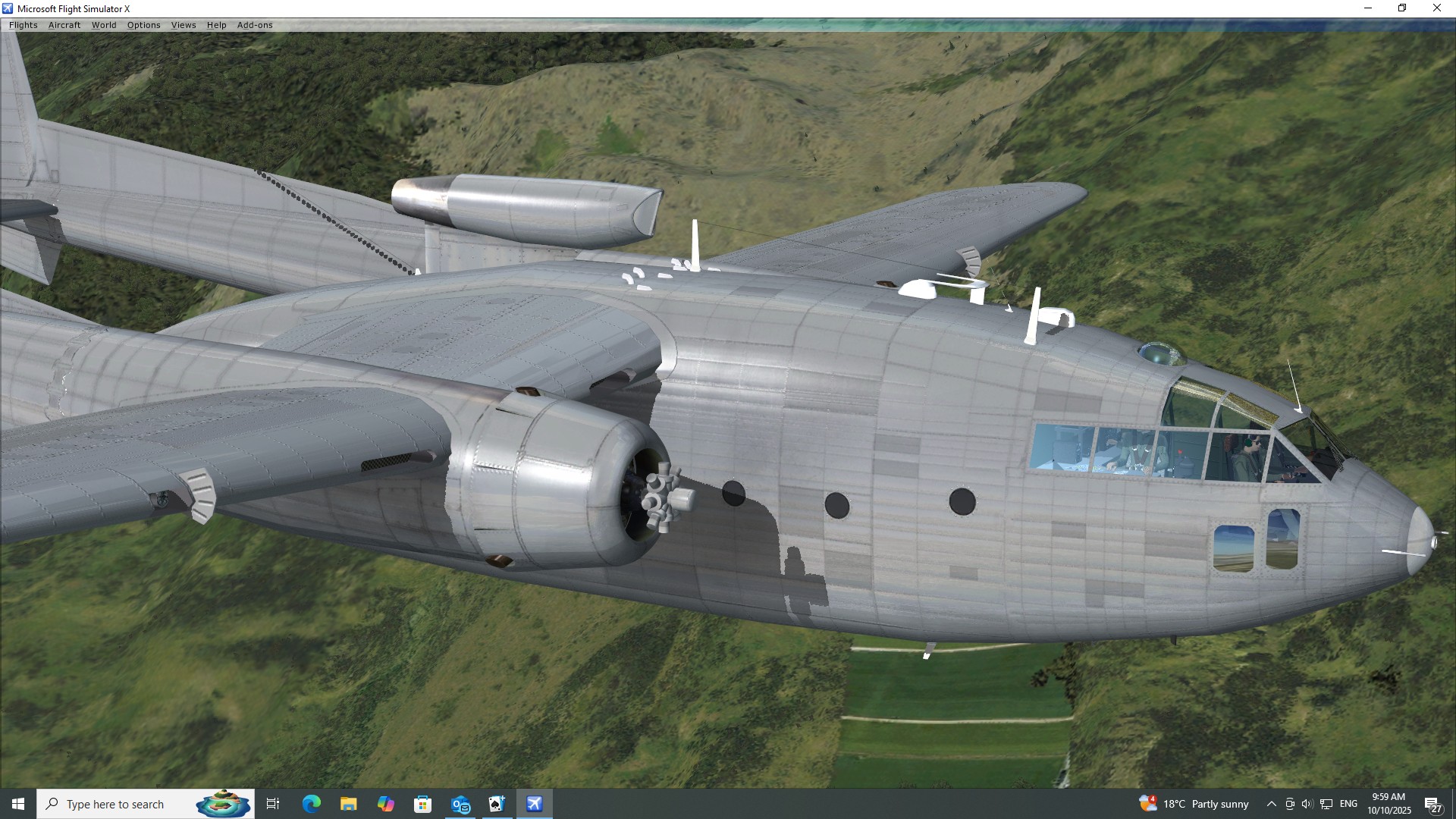
Task: Open Microsoft Store from the taskbar
Action: tap(422, 804)
